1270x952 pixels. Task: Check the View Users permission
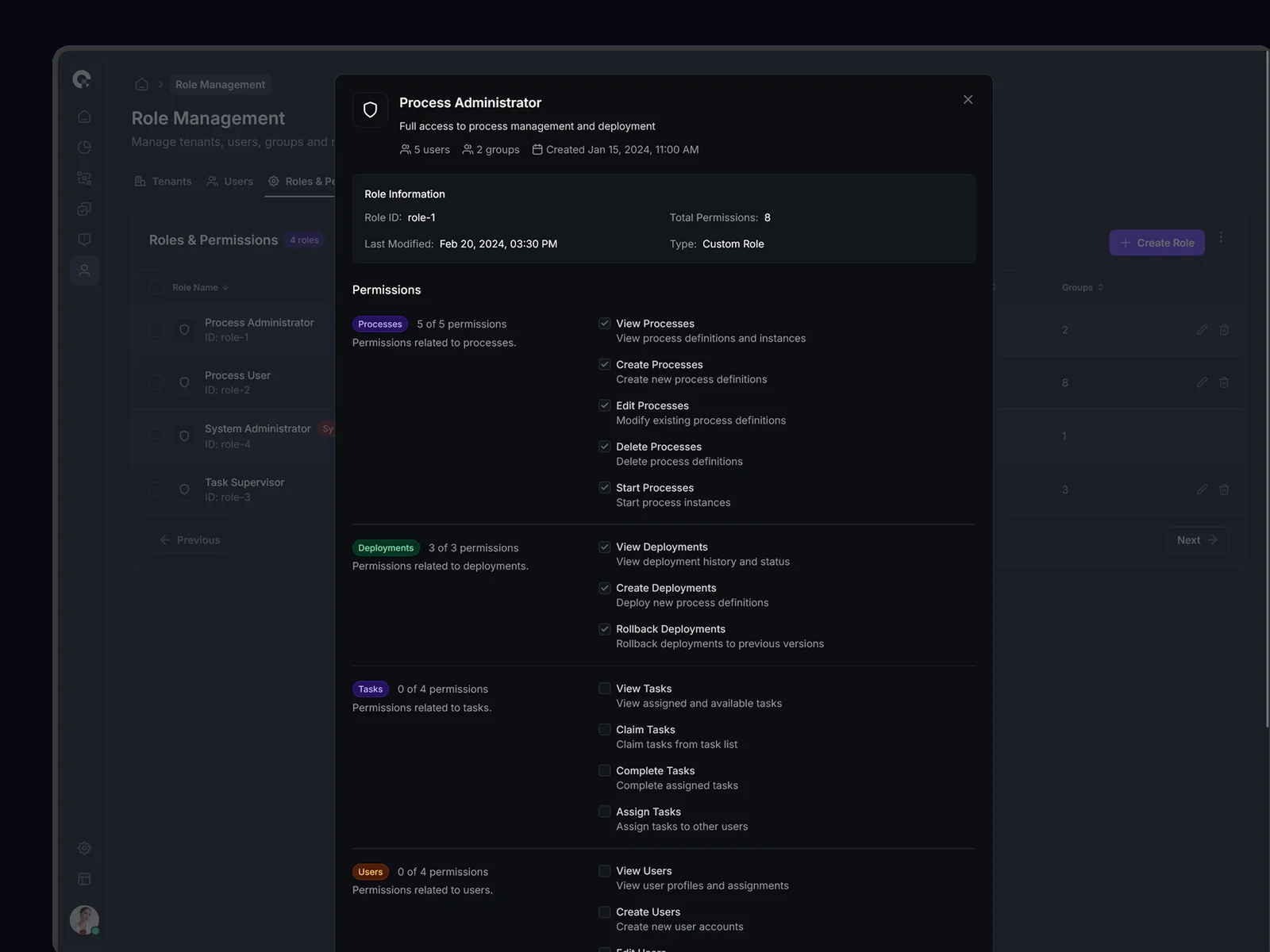pos(605,871)
